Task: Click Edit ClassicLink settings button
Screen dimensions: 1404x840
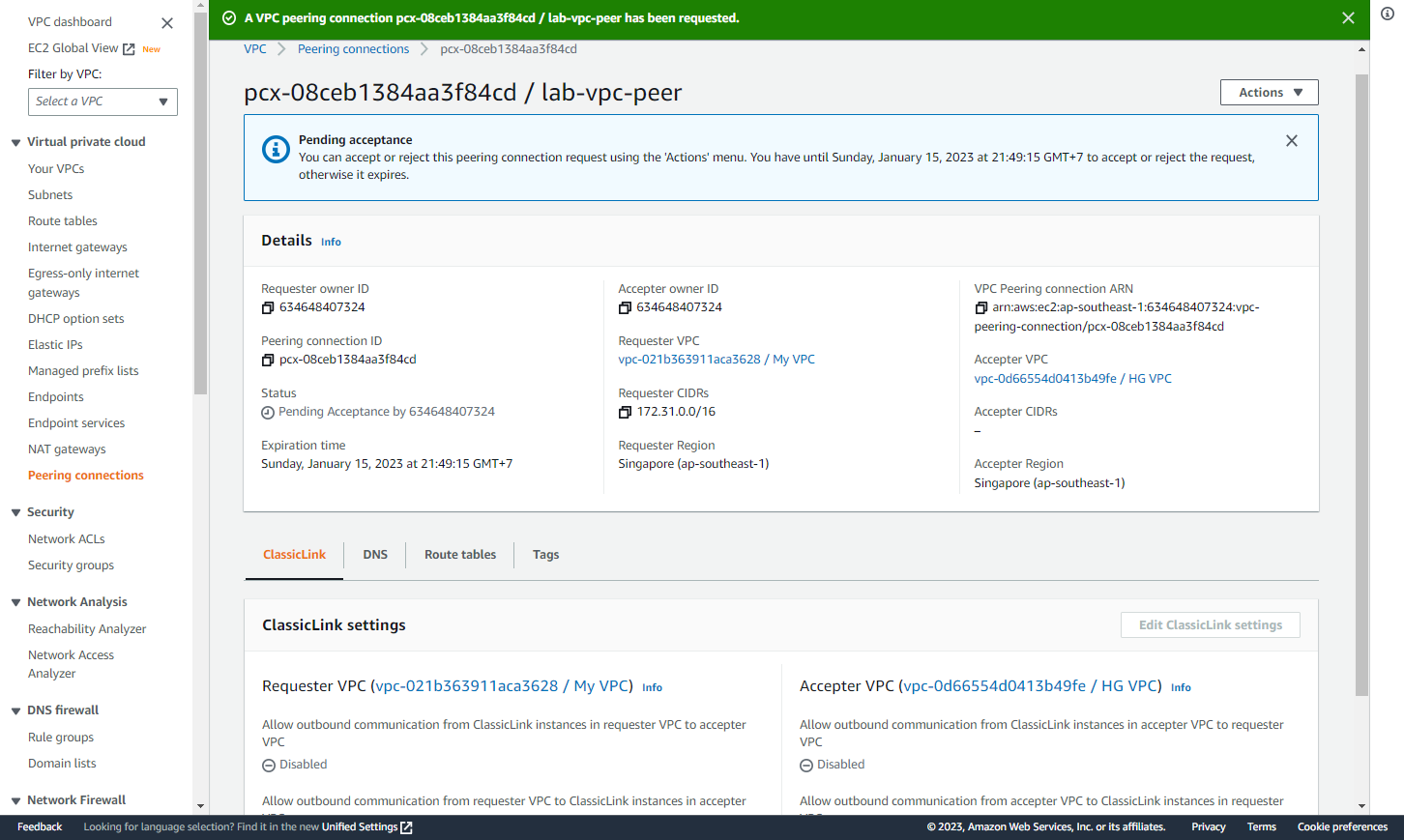Action: click(x=1211, y=625)
